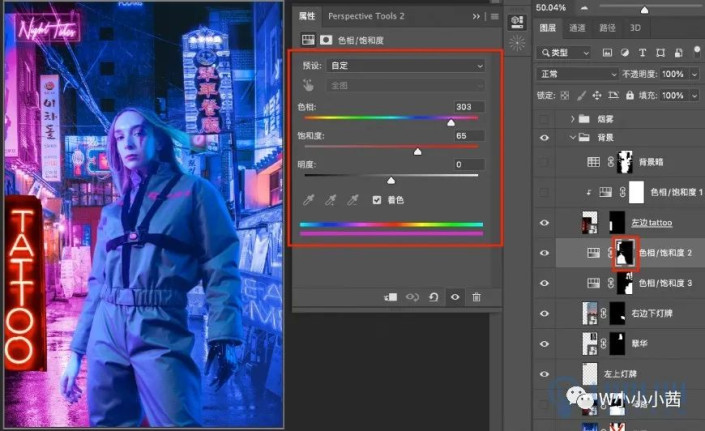This screenshot has width=705, height=431.
Task: Click the 明度 lightness slider handle
Action: [x=391, y=181]
